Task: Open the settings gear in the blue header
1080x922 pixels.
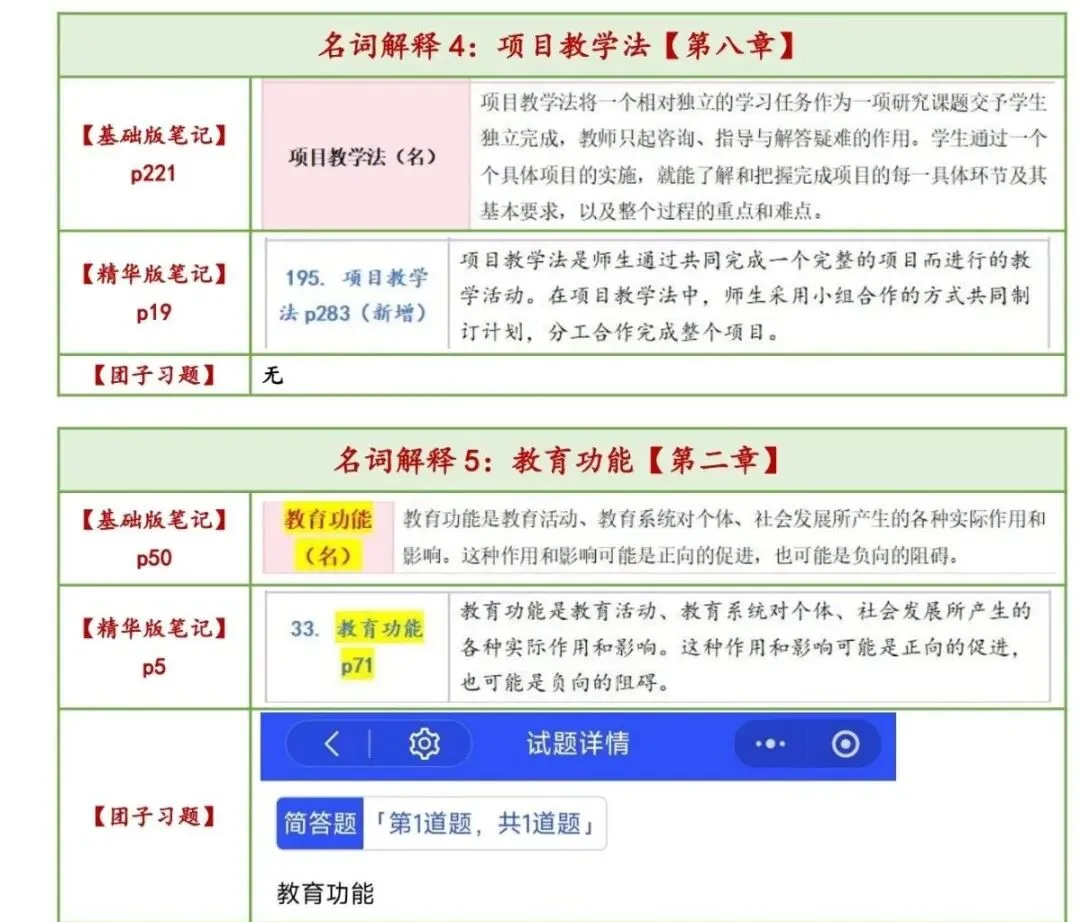Action: pos(424,744)
